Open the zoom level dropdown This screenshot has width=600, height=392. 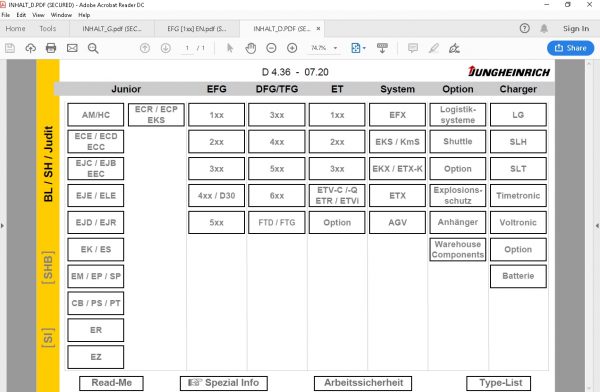(x=335, y=48)
